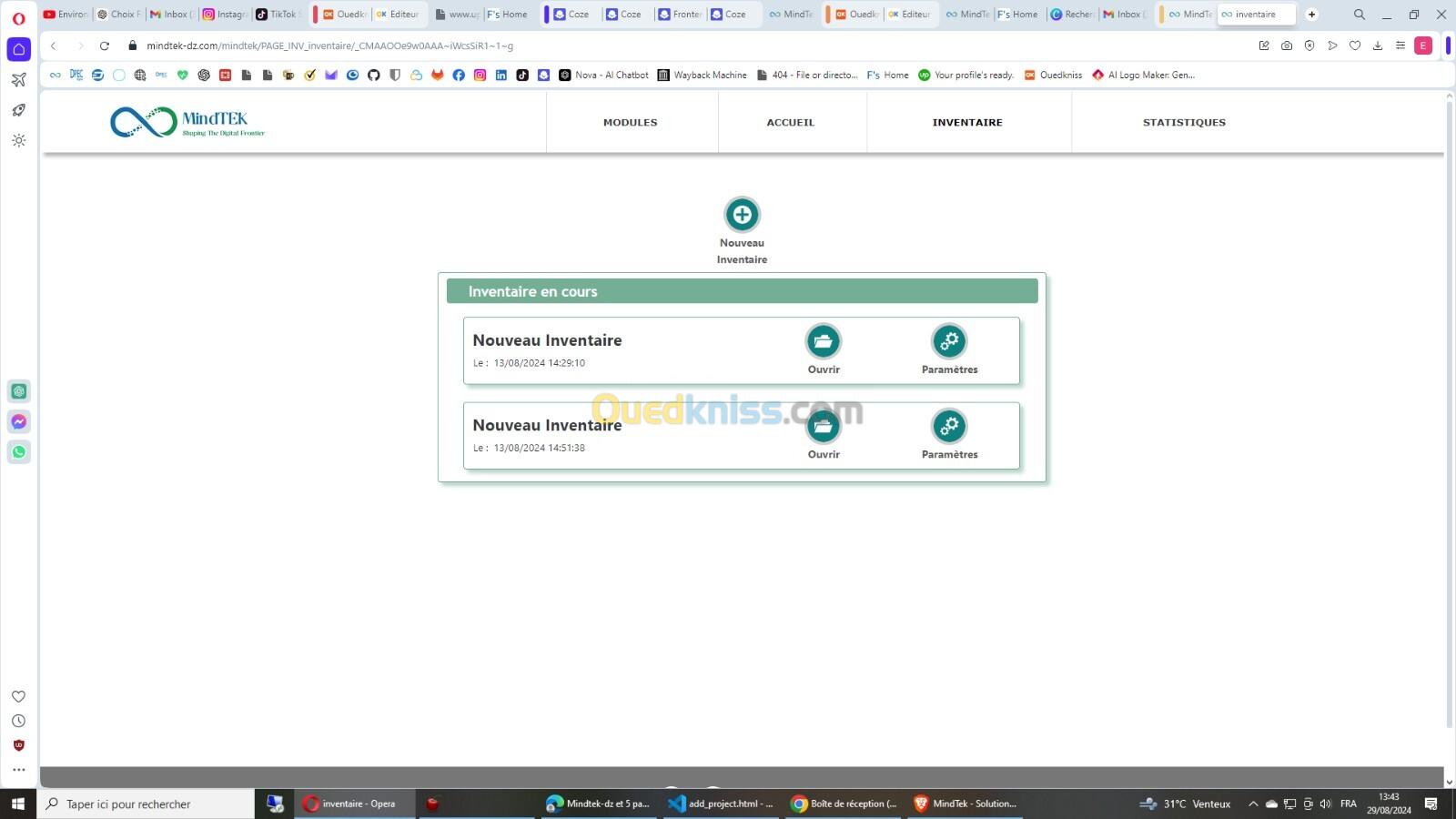Open the Your profile's ready bookmark
The height and width of the screenshot is (819, 1456).
tap(966, 75)
